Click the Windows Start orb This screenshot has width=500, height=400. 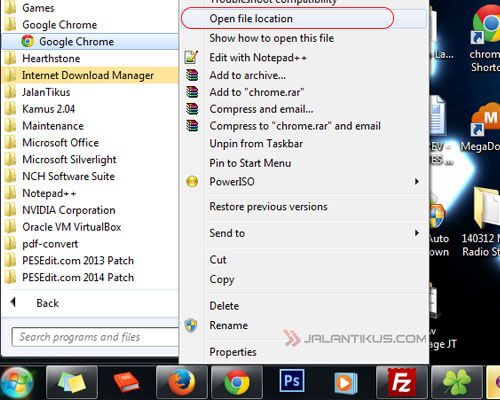pos(17,382)
